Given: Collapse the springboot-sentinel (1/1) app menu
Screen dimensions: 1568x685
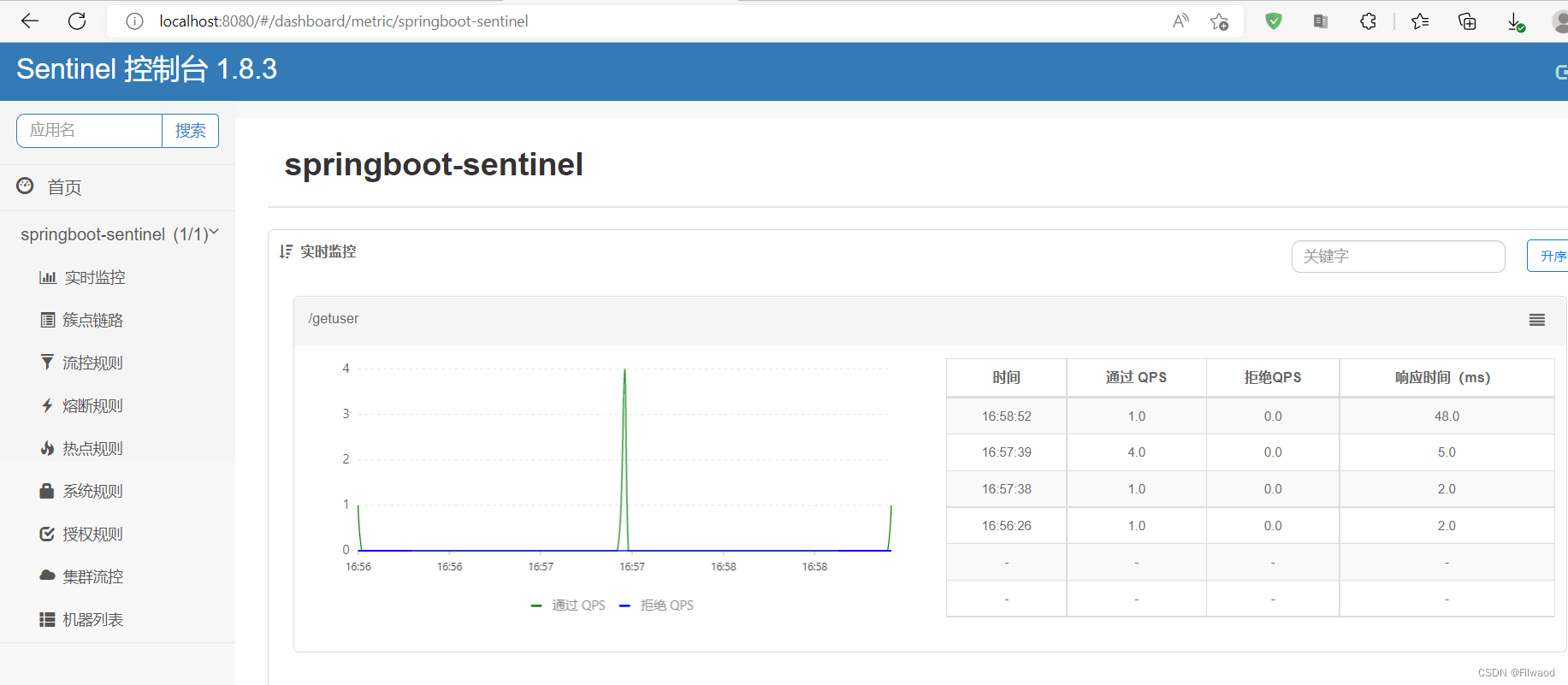Looking at the screenshot, I should pyautogui.click(x=118, y=234).
